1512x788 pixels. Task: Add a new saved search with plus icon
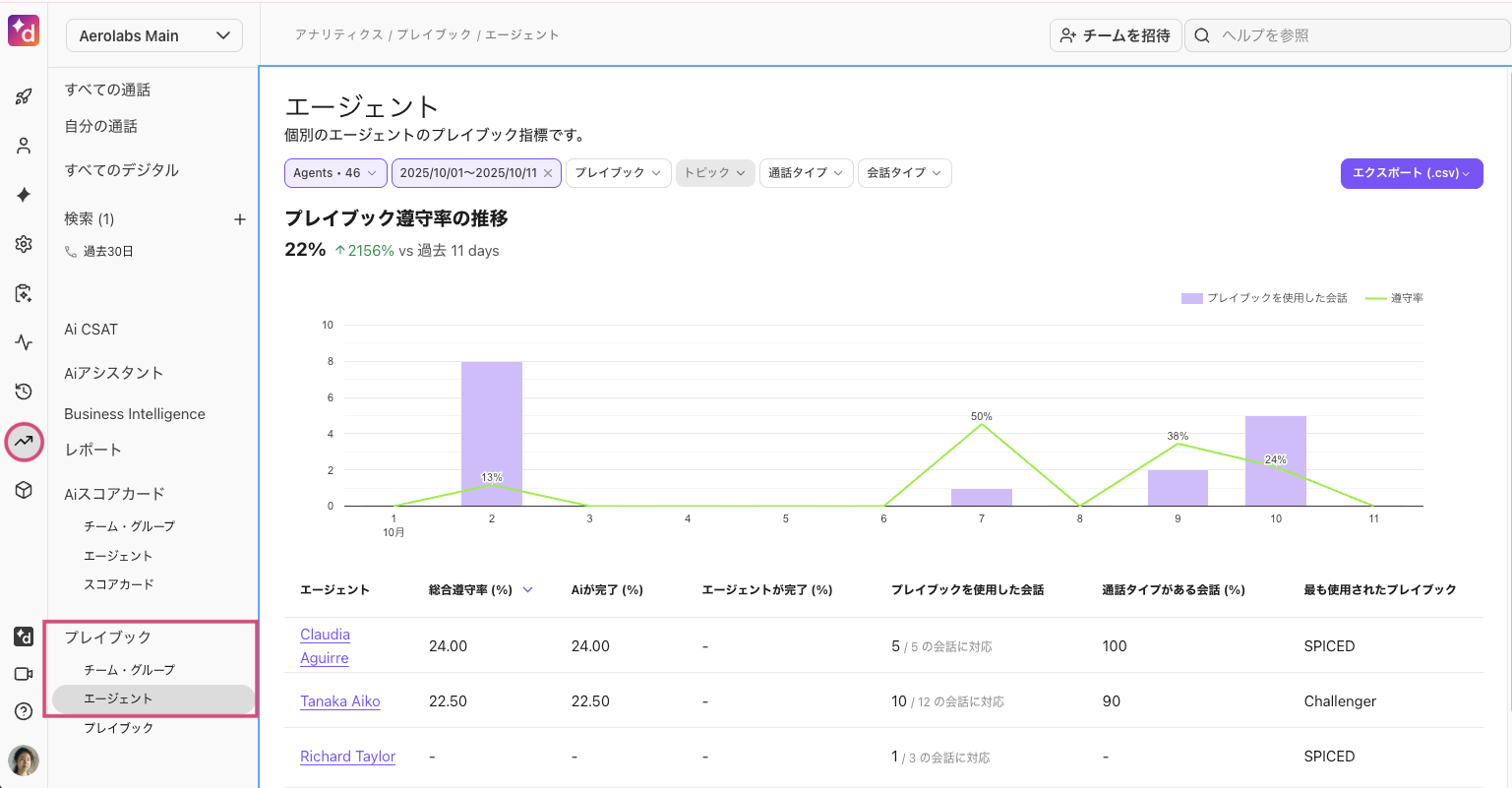pyautogui.click(x=239, y=219)
